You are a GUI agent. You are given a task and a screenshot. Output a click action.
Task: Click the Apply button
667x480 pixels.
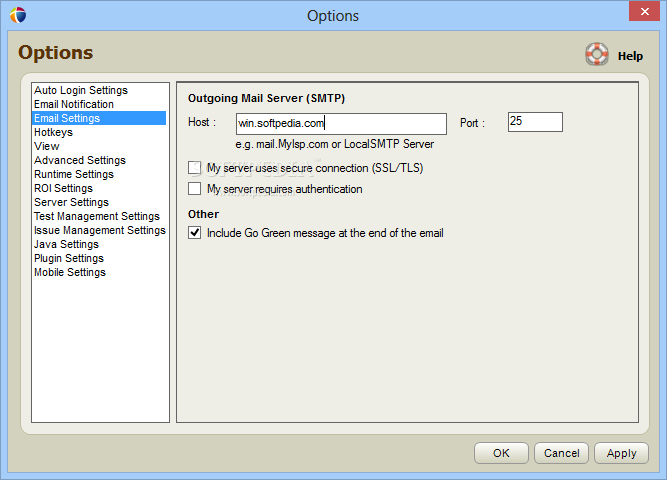621,453
